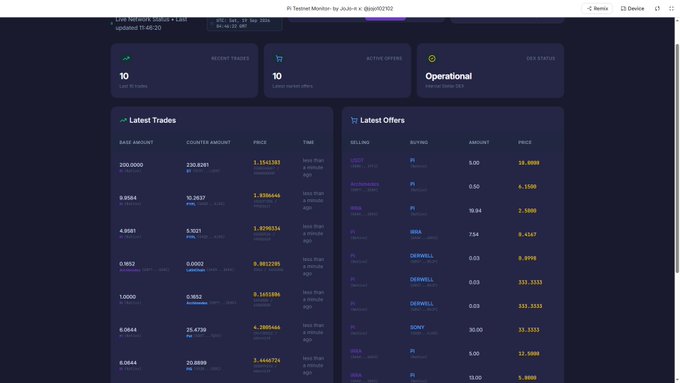Screen dimensions: 680x383
Task: Click offer price 12.5000
Action: (529, 354)
